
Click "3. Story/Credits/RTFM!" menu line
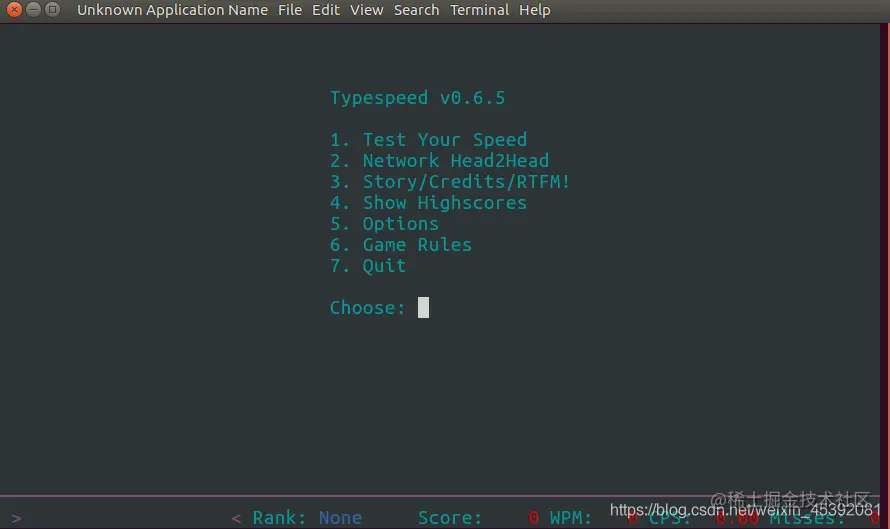coord(450,182)
